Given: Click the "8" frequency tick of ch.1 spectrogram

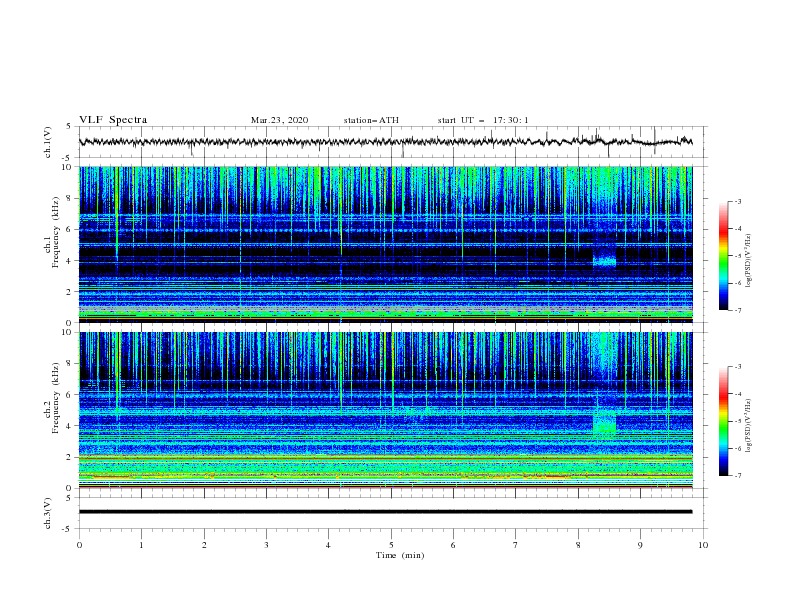Looking at the screenshot, I should click(x=69, y=198).
